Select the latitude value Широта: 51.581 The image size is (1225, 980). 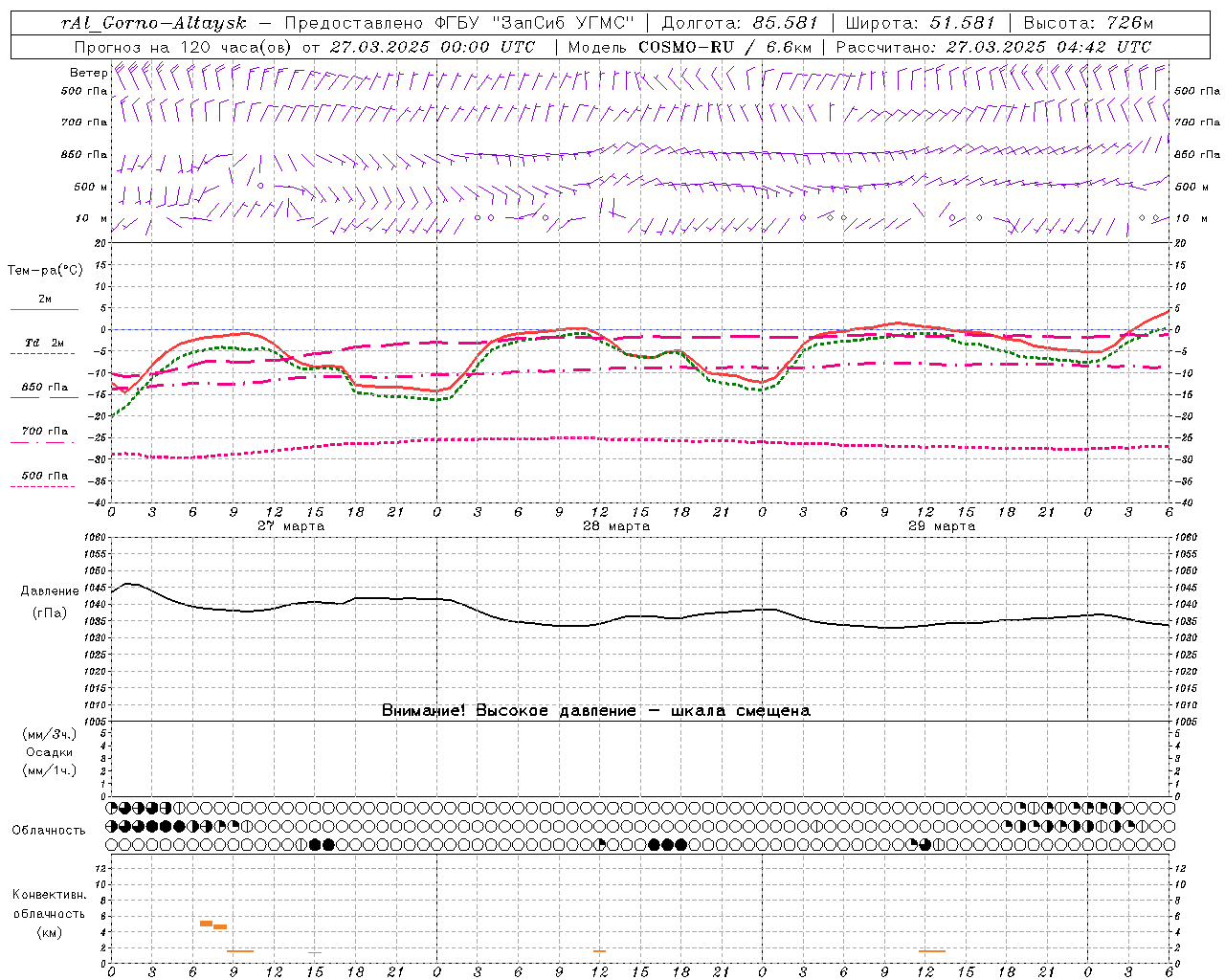tap(921, 23)
